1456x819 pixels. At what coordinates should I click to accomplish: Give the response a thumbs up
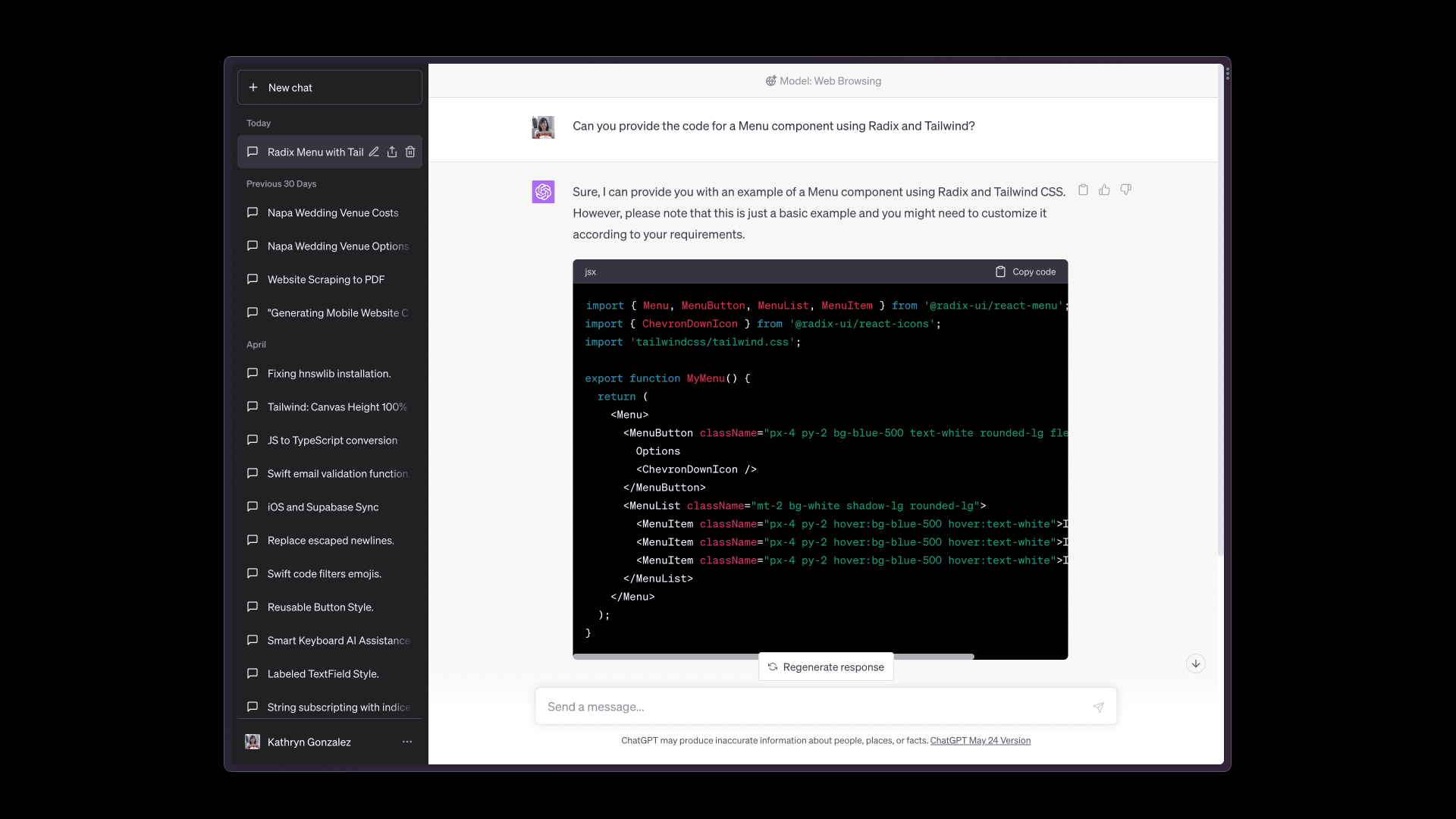pyautogui.click(x=1104, y=190)
